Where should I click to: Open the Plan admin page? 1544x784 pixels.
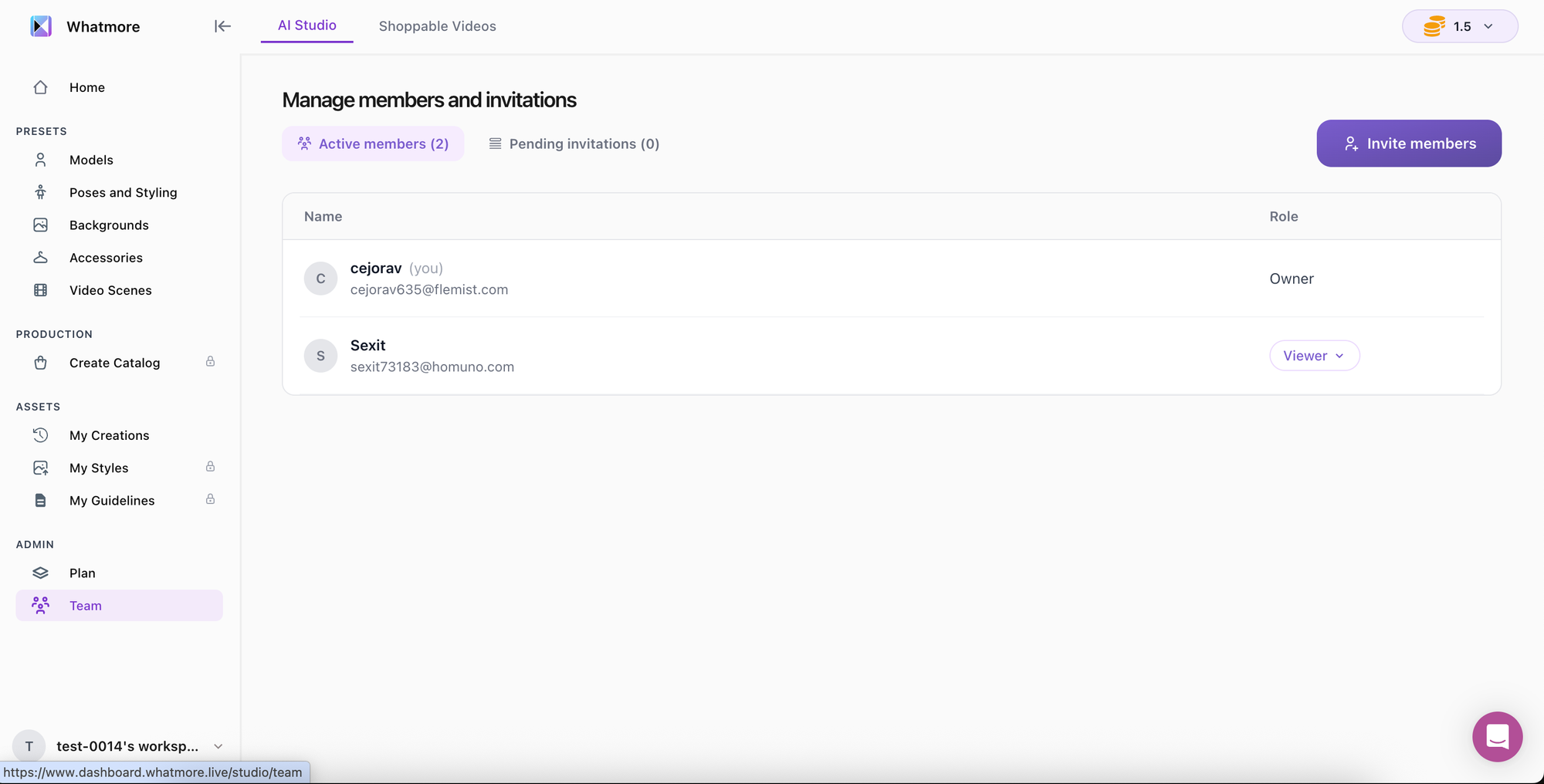(x=83, y=573)
